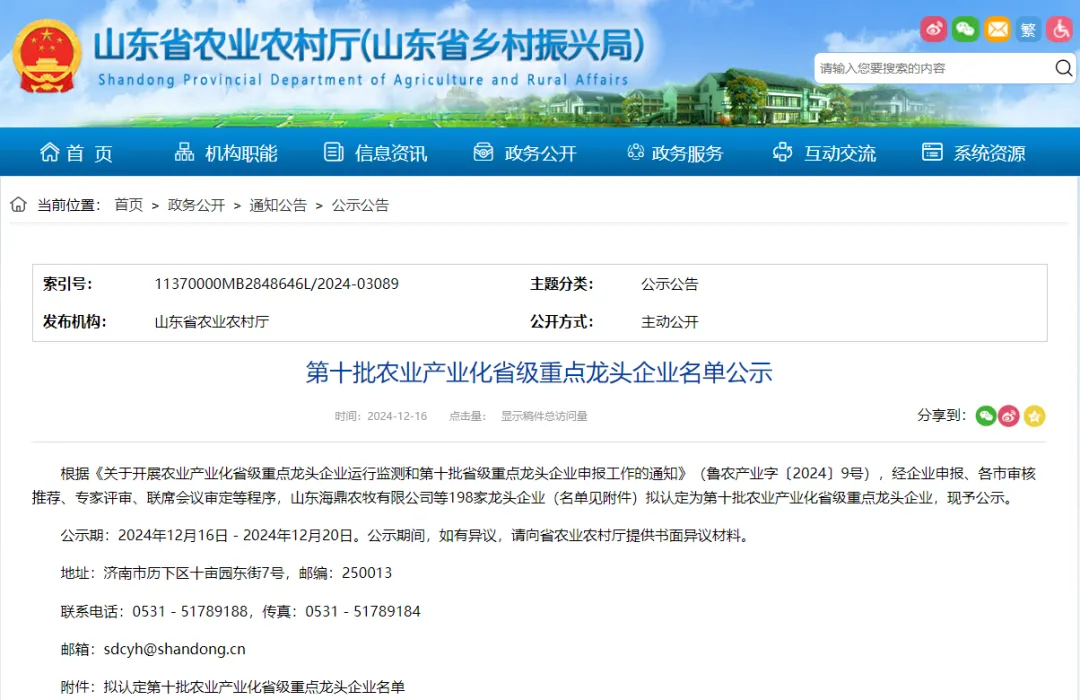
Task: Click the search input field
Action: pyautogui.click(x=934, y=68)
